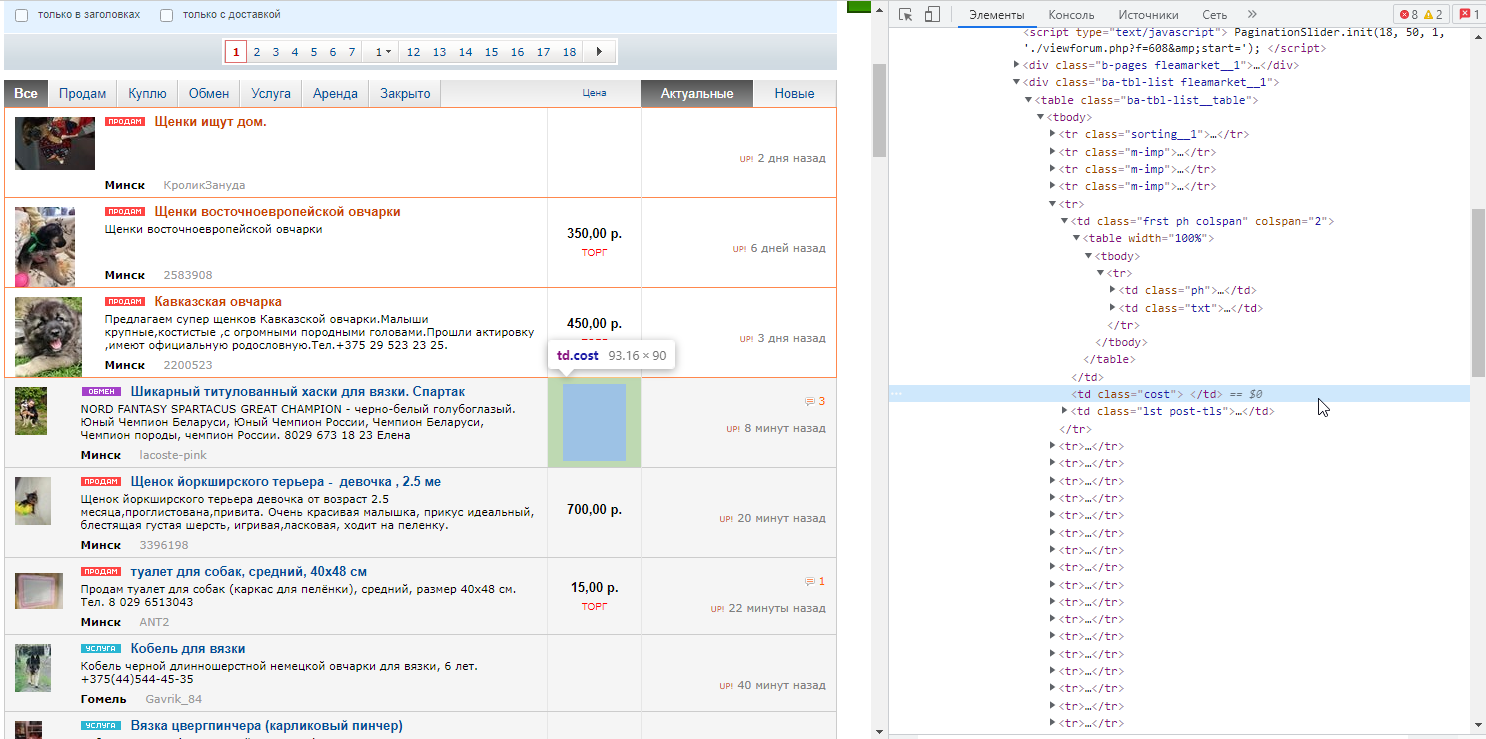This screenshot has height=739, width=1486.
Task: Toggle the device toolbar icon in DevTools
Action: pyautogui.click(x=932, y=14)
